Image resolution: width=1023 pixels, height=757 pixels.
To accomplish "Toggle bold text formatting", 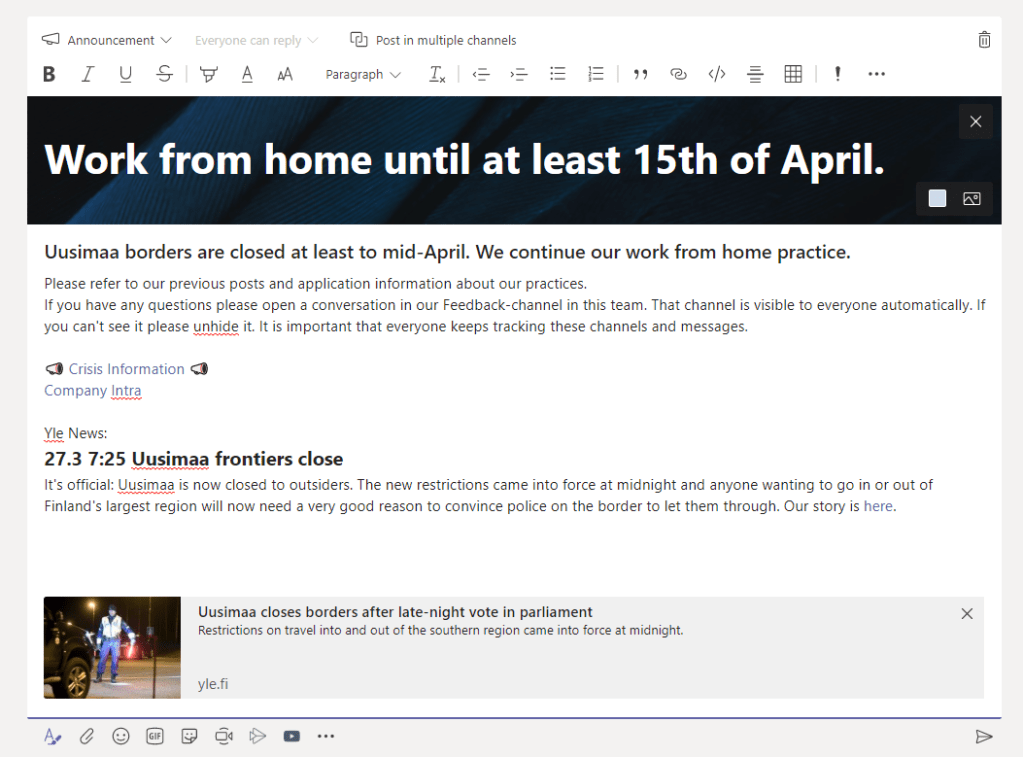I will 49,74.
